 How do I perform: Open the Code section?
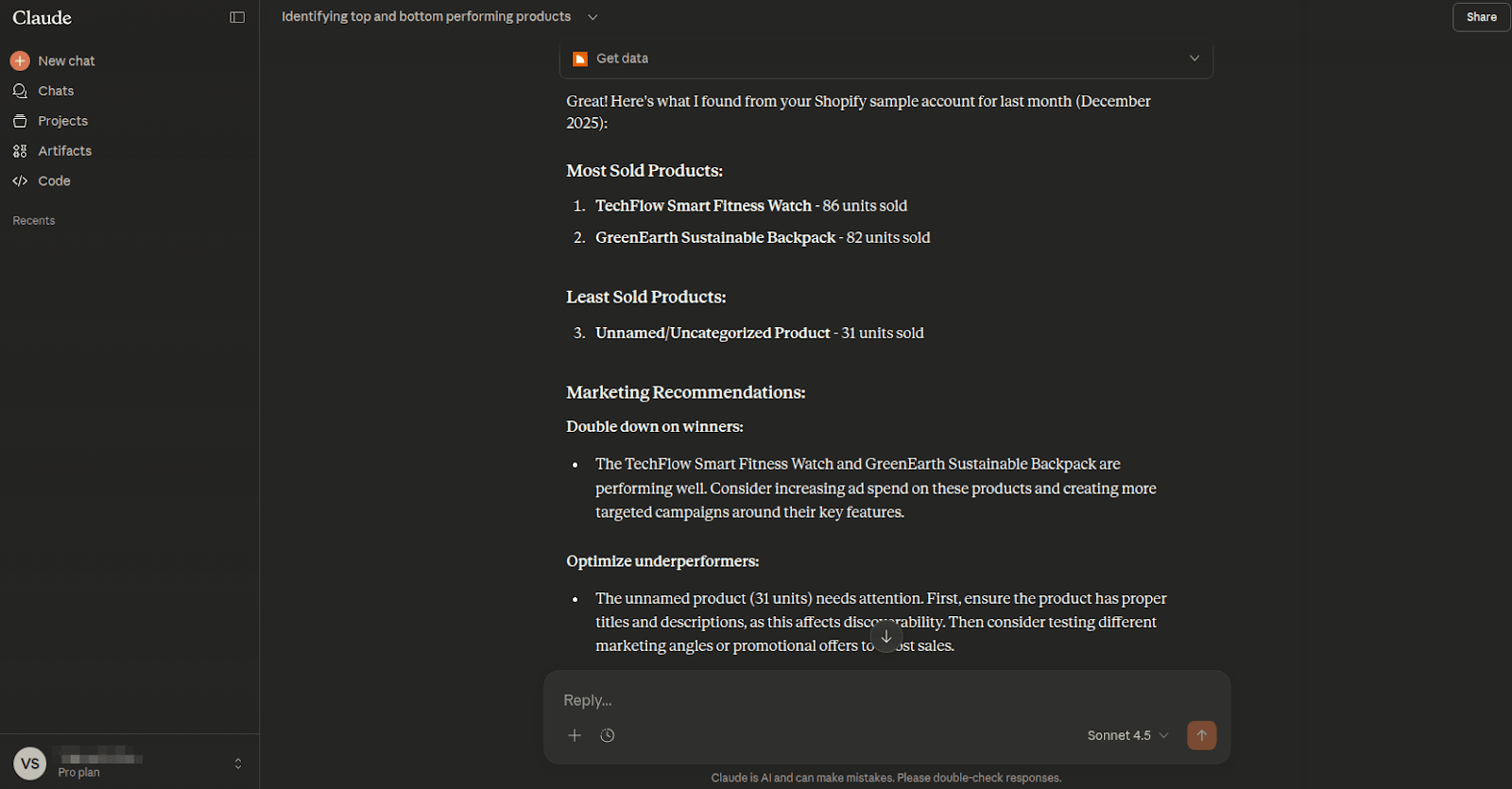54,181
